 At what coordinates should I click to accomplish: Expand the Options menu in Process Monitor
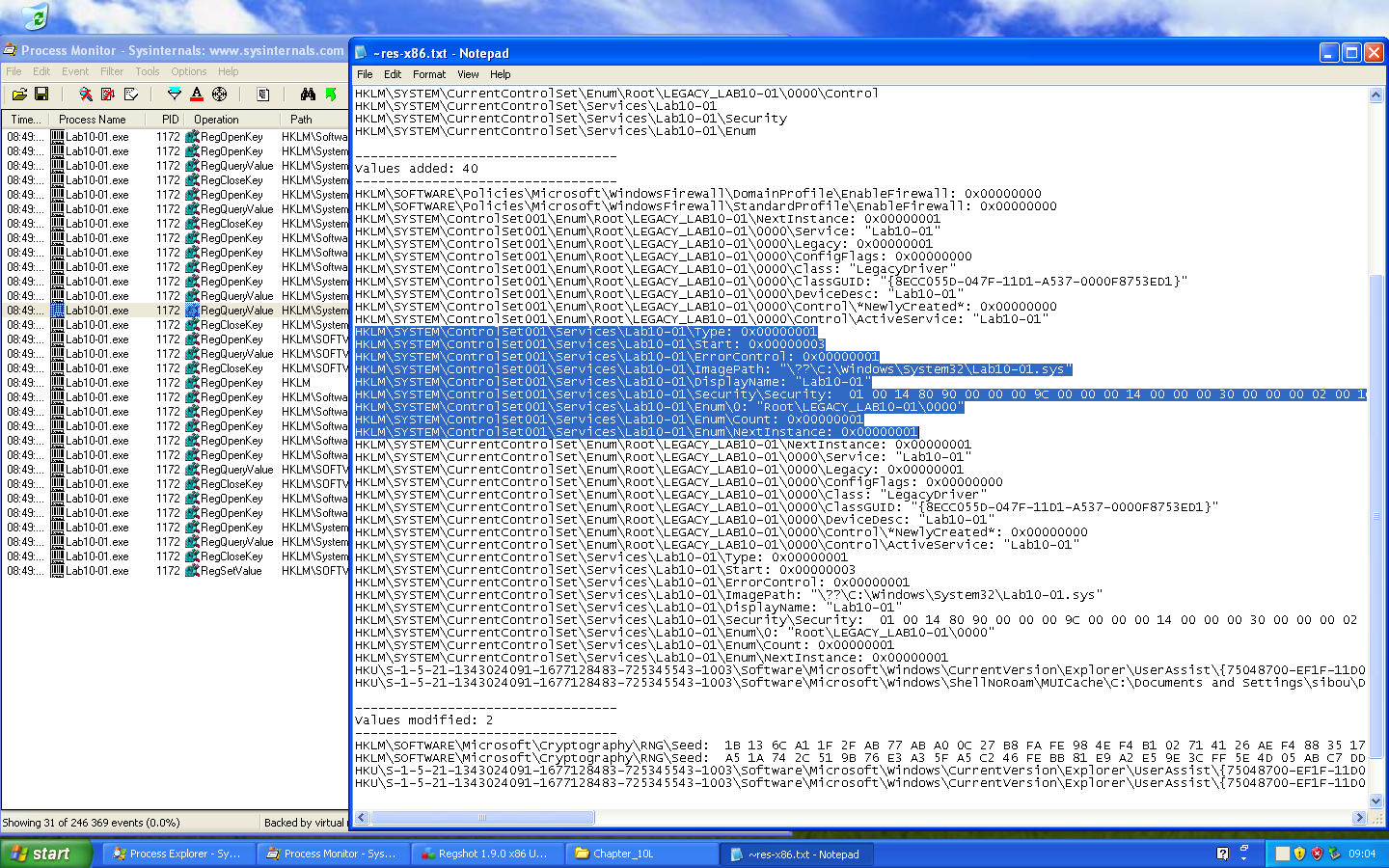click(x=189, y=71)
